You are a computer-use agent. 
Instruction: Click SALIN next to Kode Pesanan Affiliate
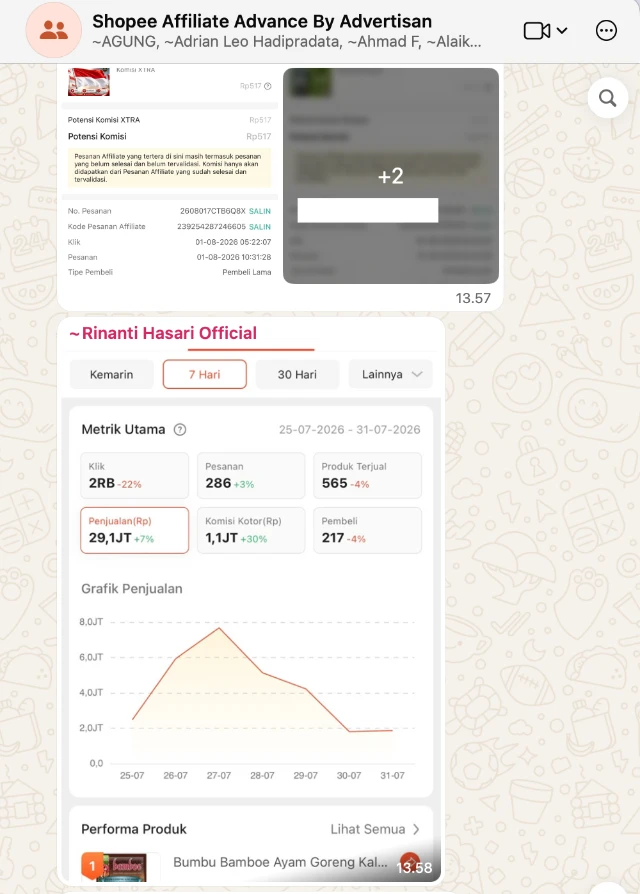point(260,226)
